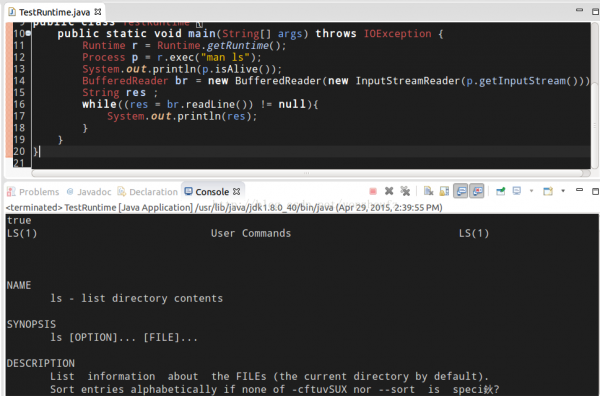
Task: Toggle show console on standard output change
Action: 461,191
